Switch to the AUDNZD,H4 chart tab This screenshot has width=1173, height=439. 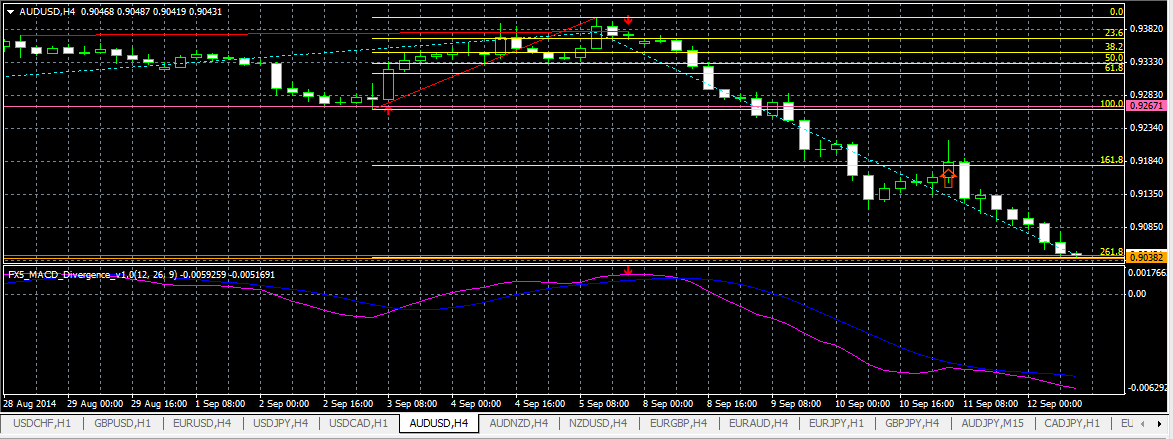point(519,423)
